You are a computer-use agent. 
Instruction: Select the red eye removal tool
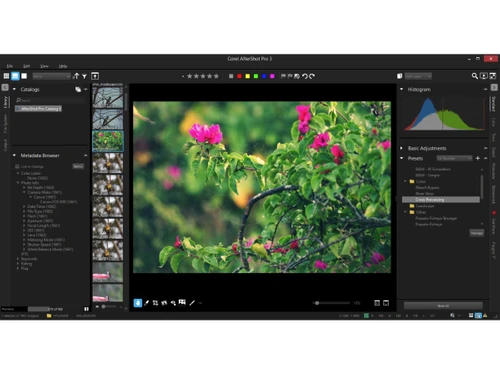[x=173, y=303]
